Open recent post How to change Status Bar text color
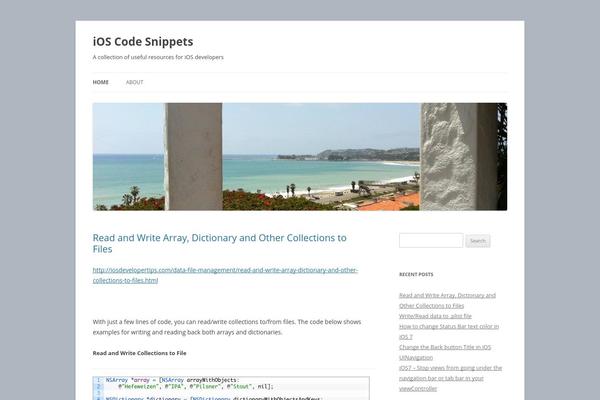The height and width of the screenshot is (400, 600). (x=449, y=331)
